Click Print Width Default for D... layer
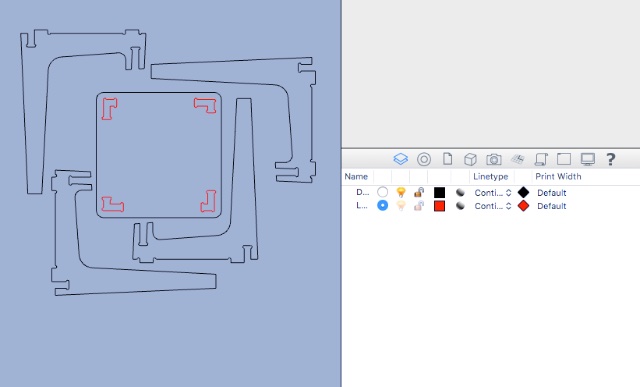 pyautogui.click(x=551, y=193)
